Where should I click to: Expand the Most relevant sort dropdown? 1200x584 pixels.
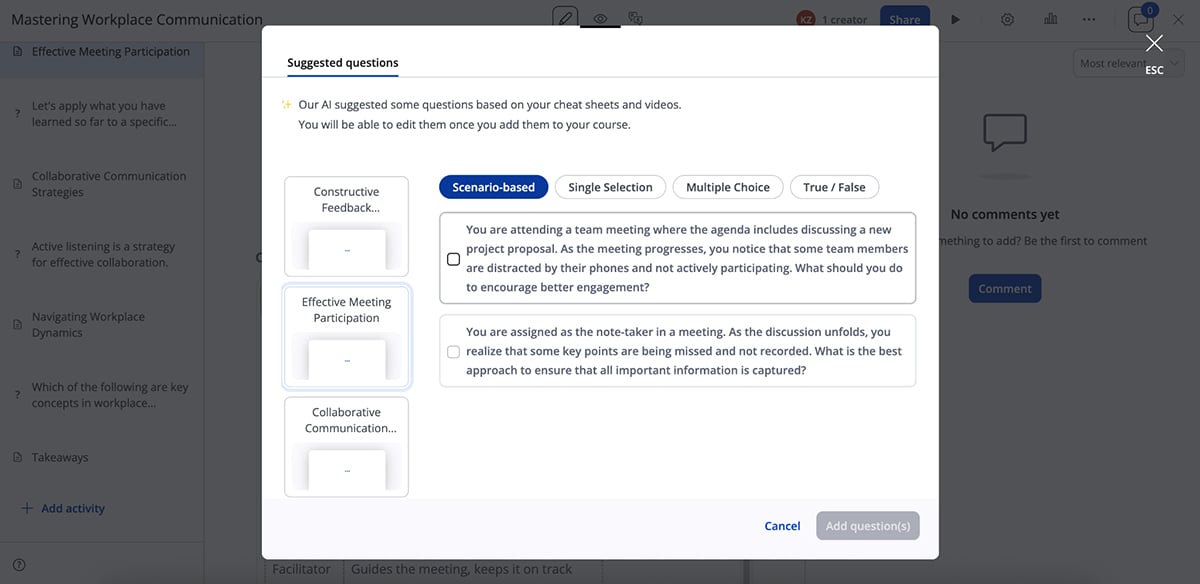click(1127, 63)
